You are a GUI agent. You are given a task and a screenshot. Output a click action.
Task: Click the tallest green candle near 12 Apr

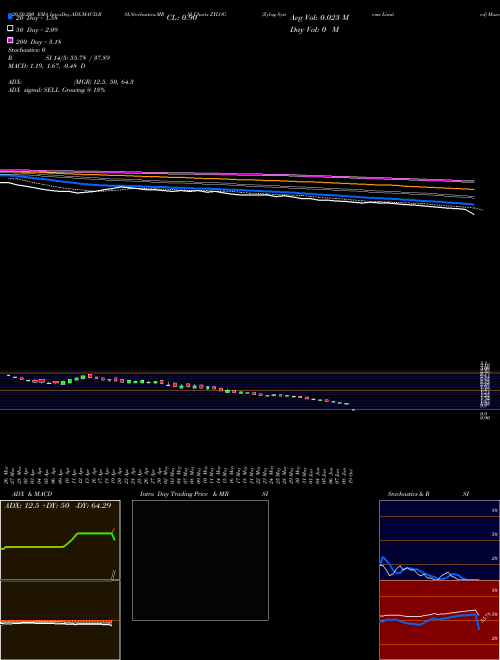point(83,377)
